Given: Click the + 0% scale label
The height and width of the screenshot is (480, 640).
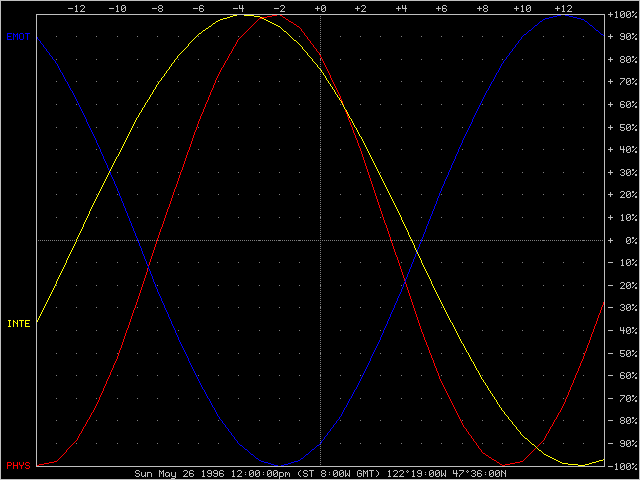Looking at the screenshot, I should 622,240.
